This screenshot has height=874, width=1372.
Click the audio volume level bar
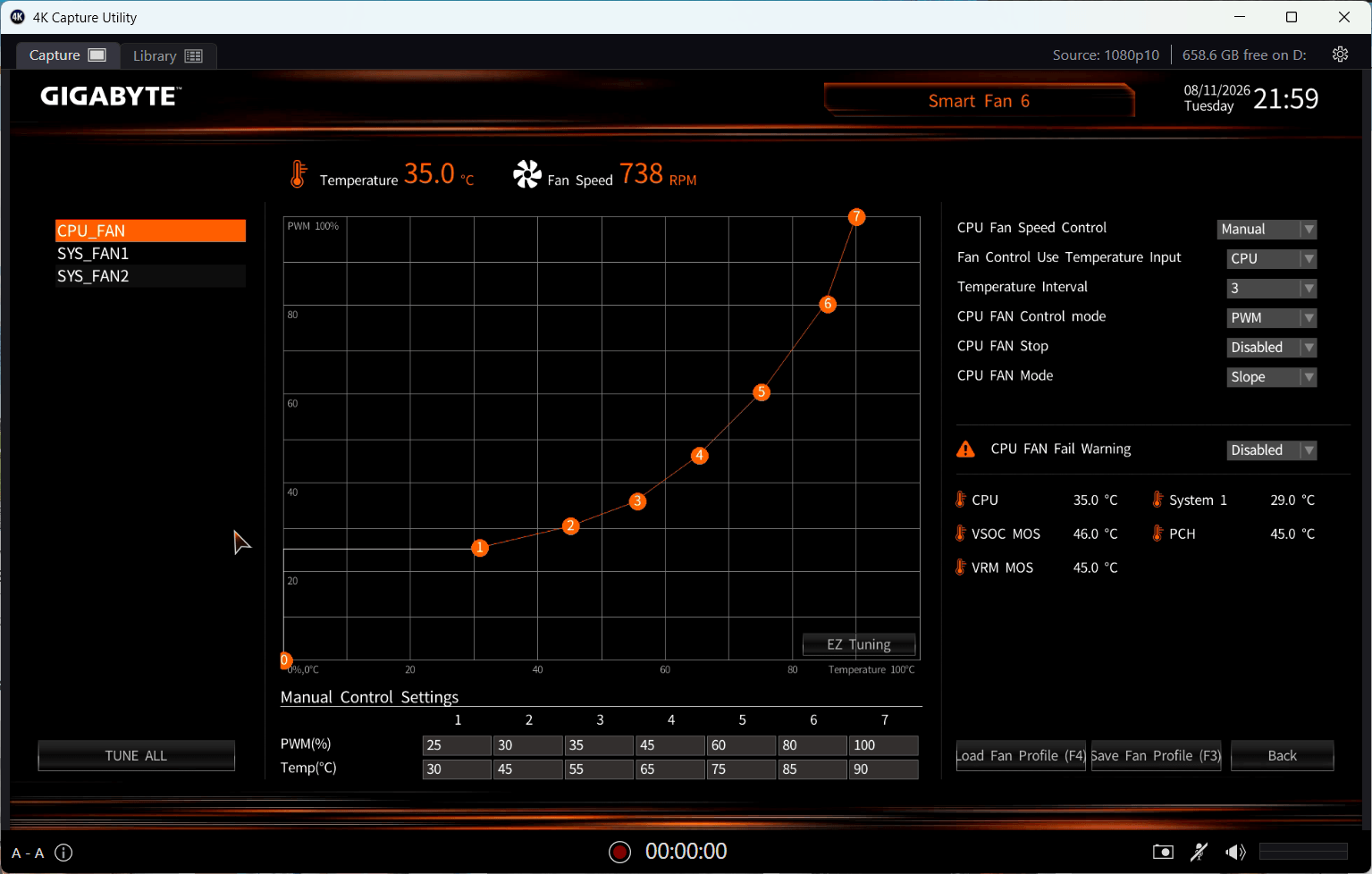click(1303, 851)
